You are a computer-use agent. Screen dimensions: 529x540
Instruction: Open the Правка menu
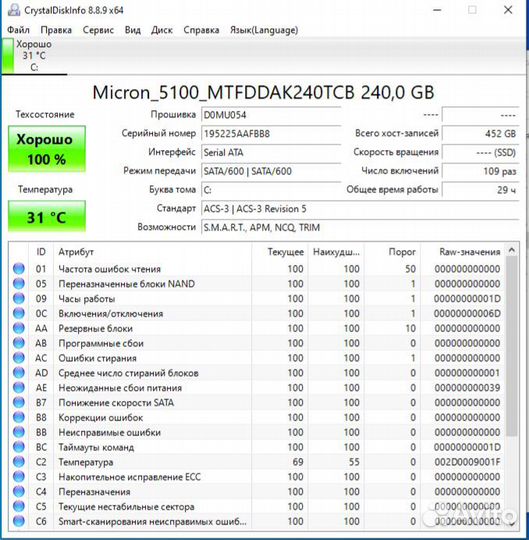pos(56,30)
